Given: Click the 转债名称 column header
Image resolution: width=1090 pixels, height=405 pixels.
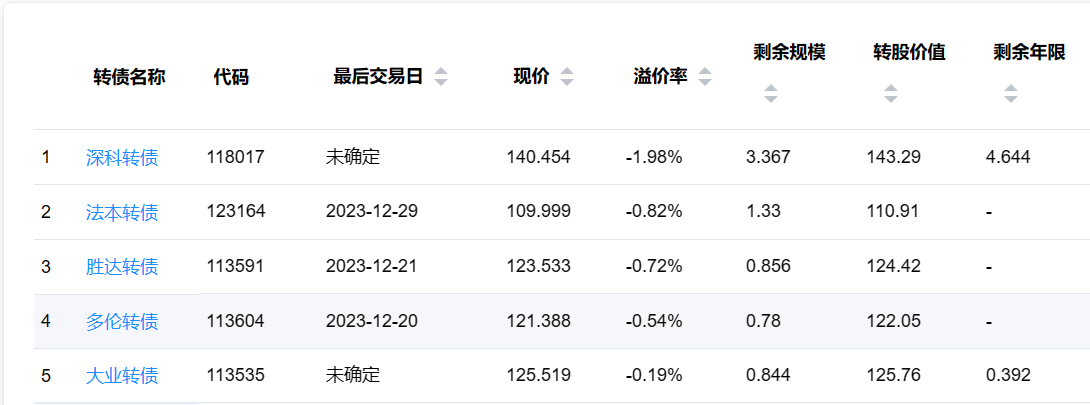Looking at the screenshot, I should pos(129,78).
